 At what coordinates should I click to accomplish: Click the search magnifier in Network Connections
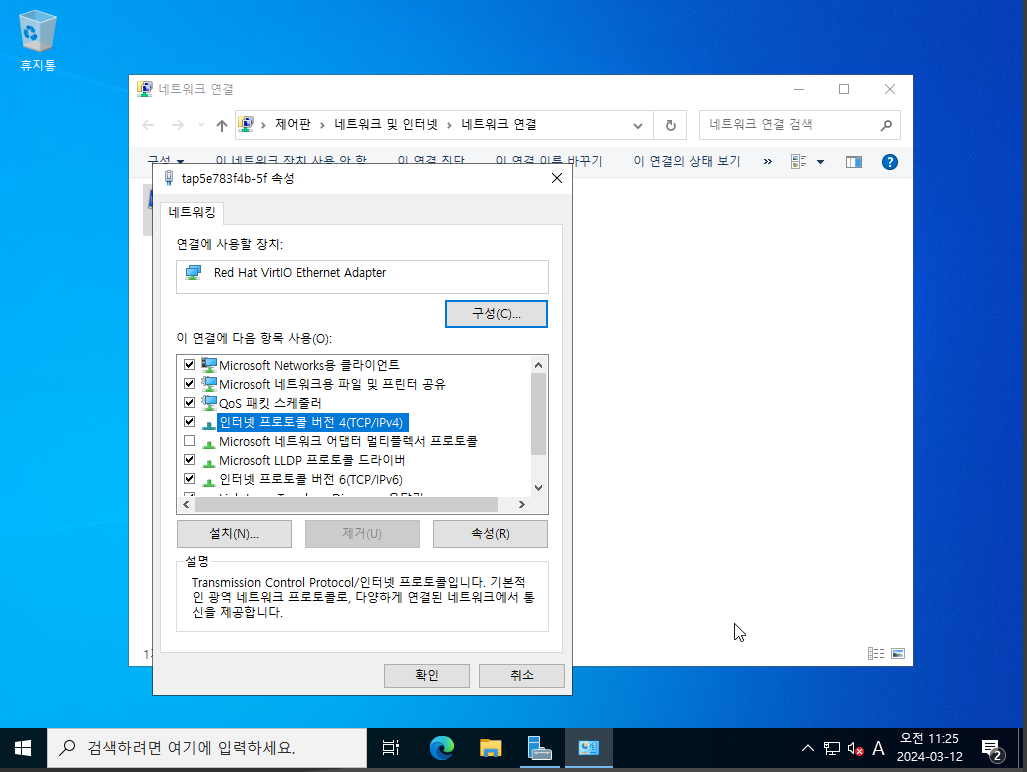[x=886, y=125]
